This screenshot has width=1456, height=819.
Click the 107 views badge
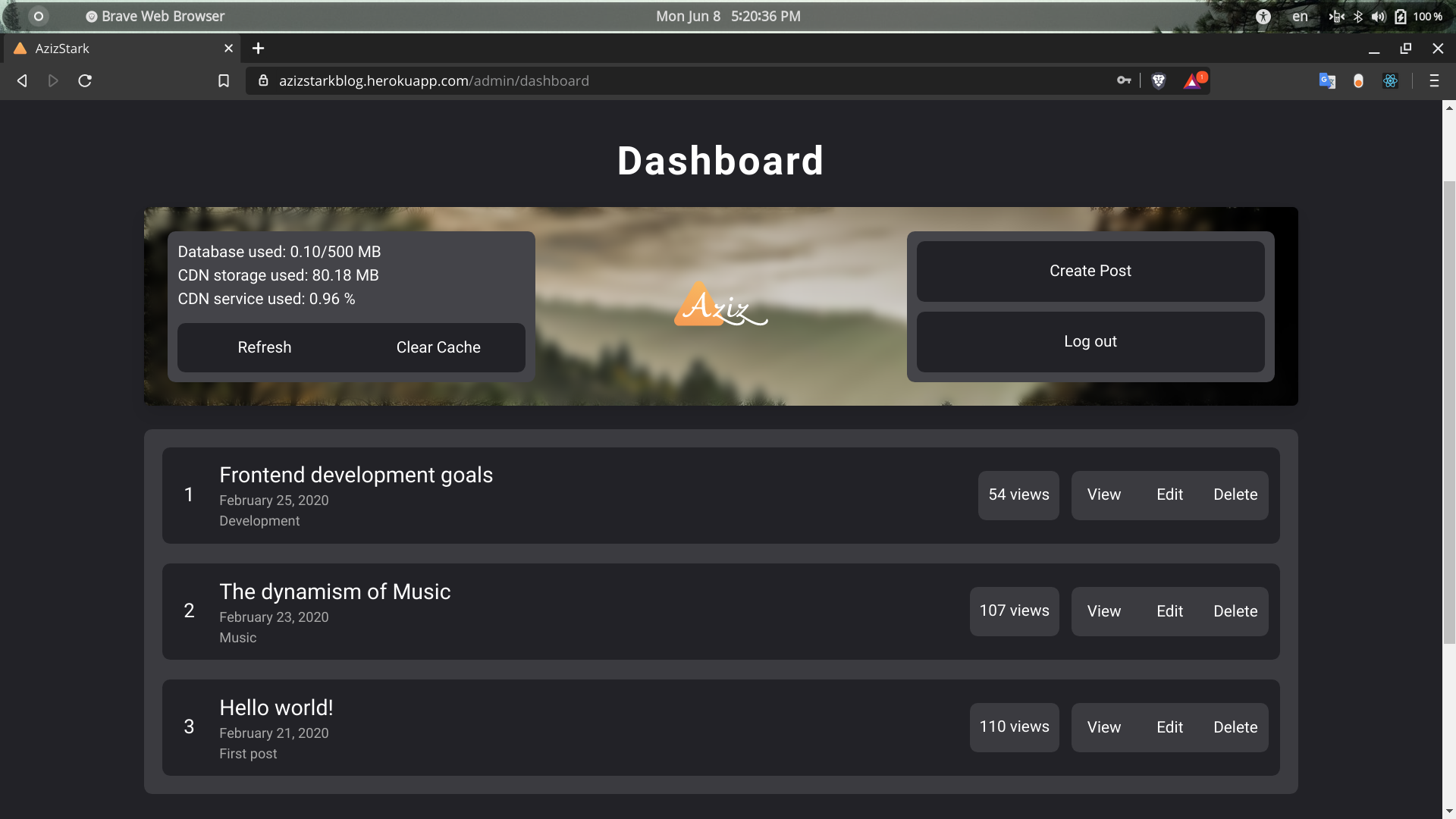(1014, 611)
